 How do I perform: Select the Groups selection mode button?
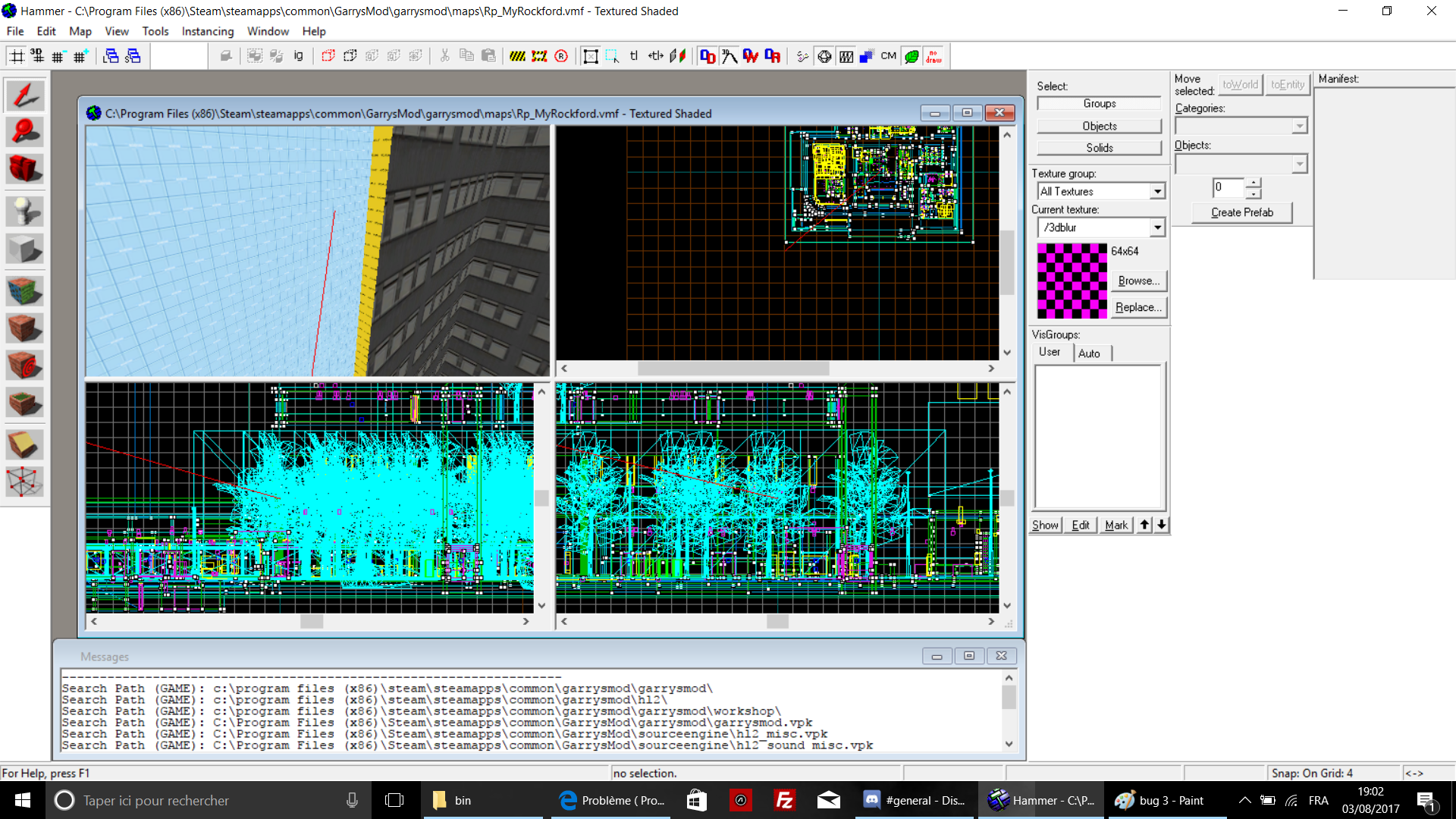pyautogui.click(x=1099, y=104)
